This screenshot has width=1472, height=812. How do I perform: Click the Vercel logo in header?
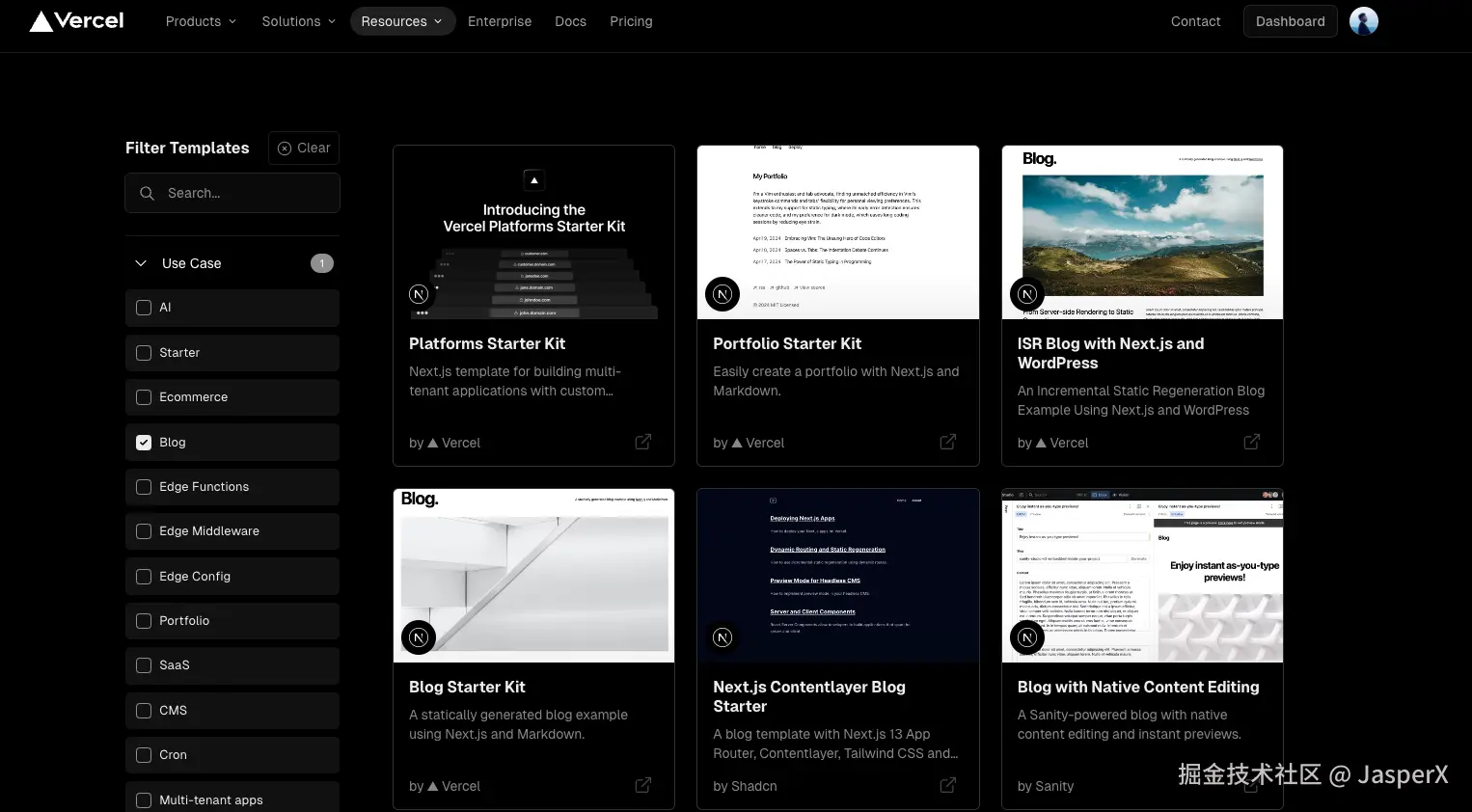tap(77, 21)
